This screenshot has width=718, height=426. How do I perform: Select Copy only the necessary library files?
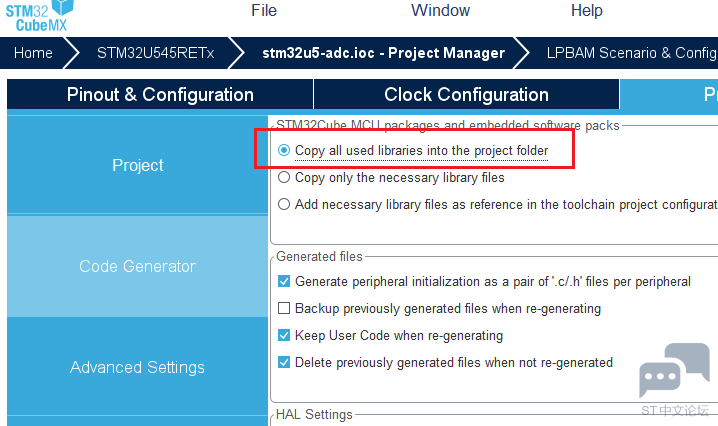pyautogui.click(x=284, y=177)
